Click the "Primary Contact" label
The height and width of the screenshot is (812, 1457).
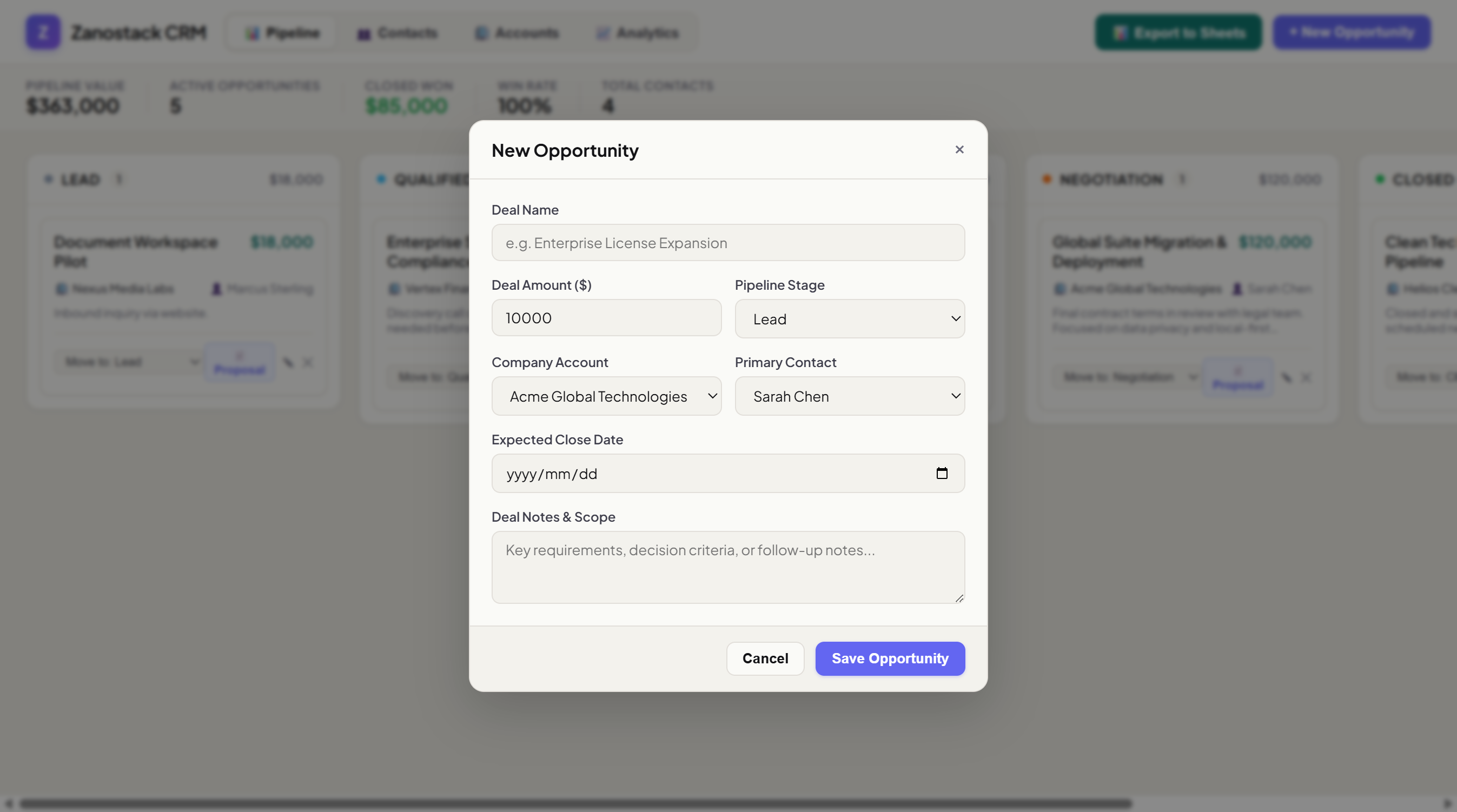[786, 362]
